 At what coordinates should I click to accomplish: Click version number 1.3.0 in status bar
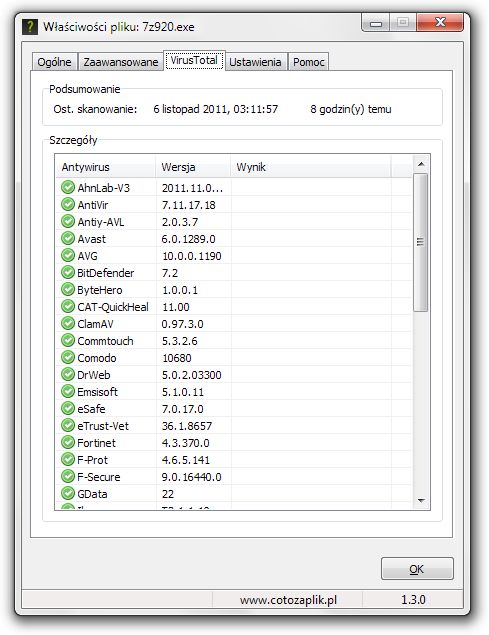[413, 599]
